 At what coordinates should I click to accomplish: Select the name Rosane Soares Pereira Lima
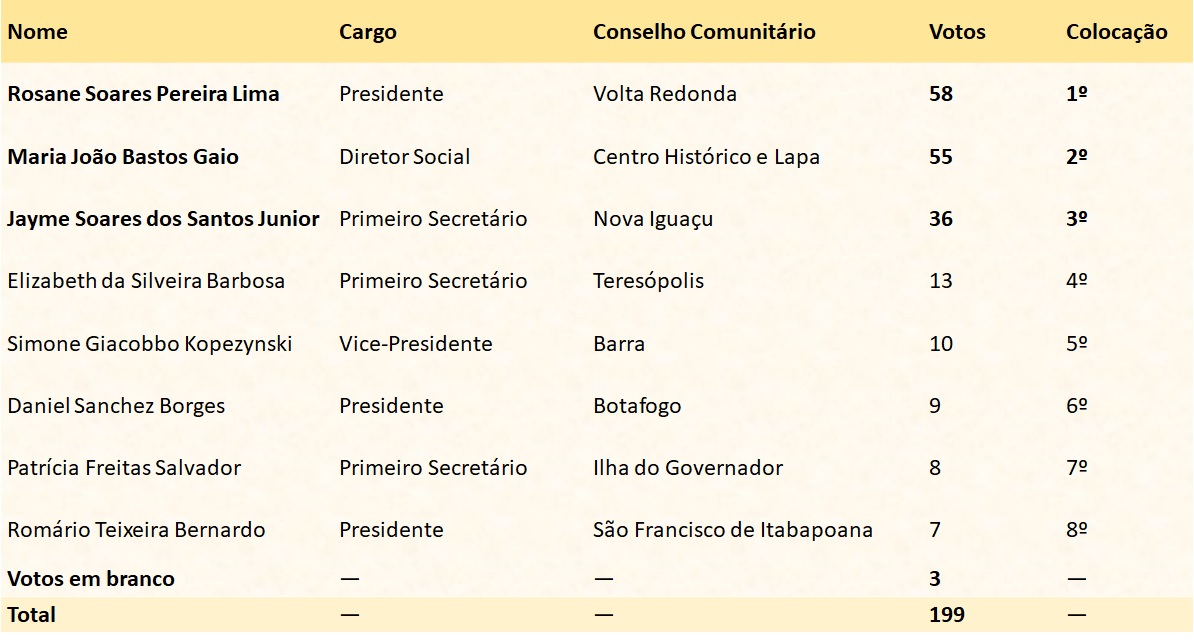143,94
